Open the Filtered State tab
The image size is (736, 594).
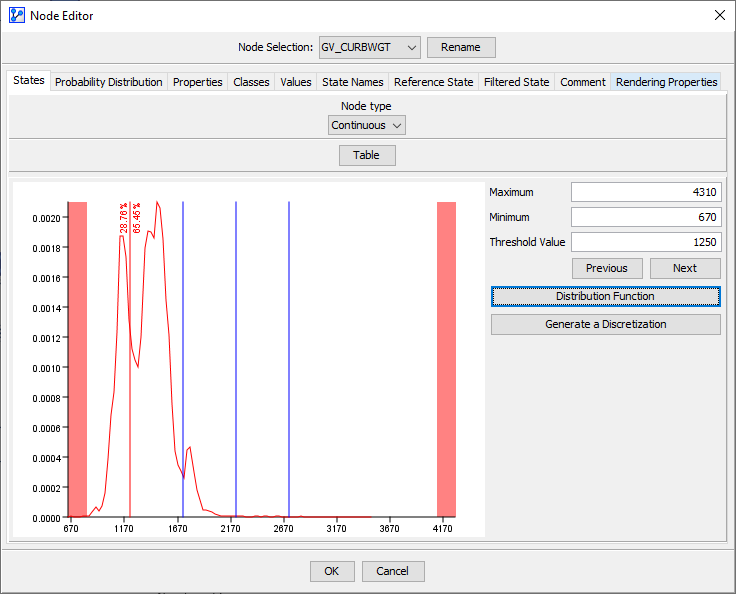point(516,82)
